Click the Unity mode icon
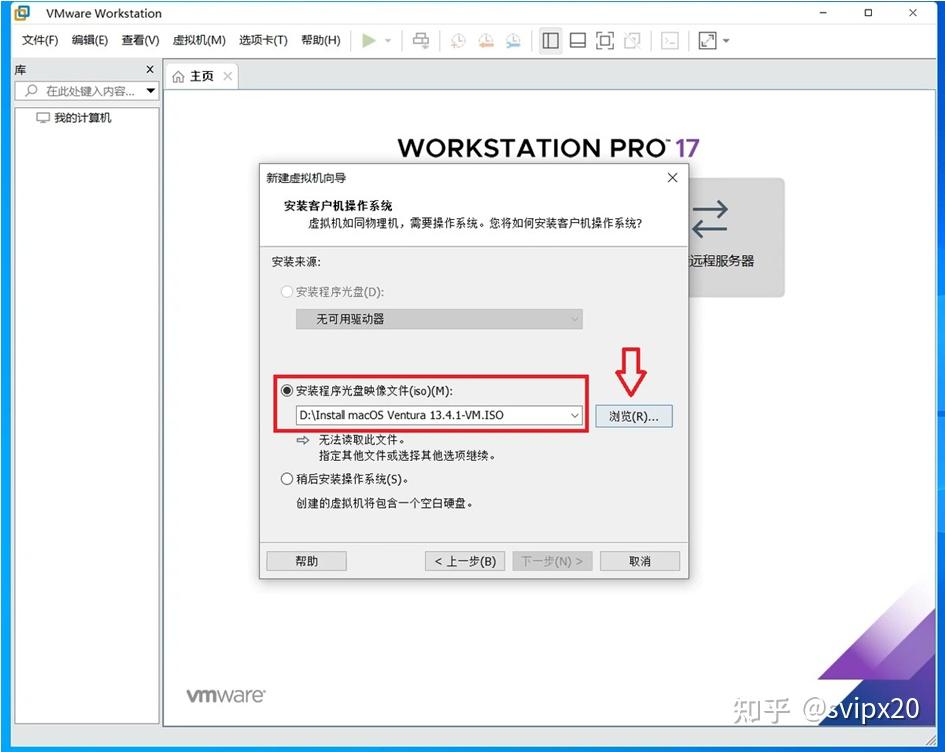This screenshot has width=945, height=752. tap(632, 40)
